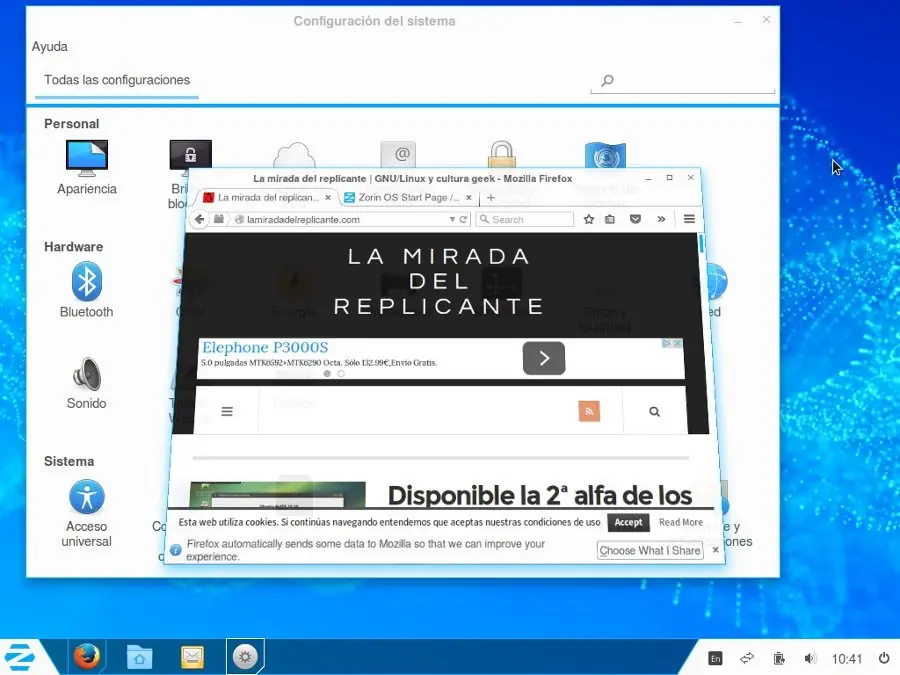Close the Zorin OS Start Page tab
Viewport: 900px width, 675px height.
click(x=469, y=197)
